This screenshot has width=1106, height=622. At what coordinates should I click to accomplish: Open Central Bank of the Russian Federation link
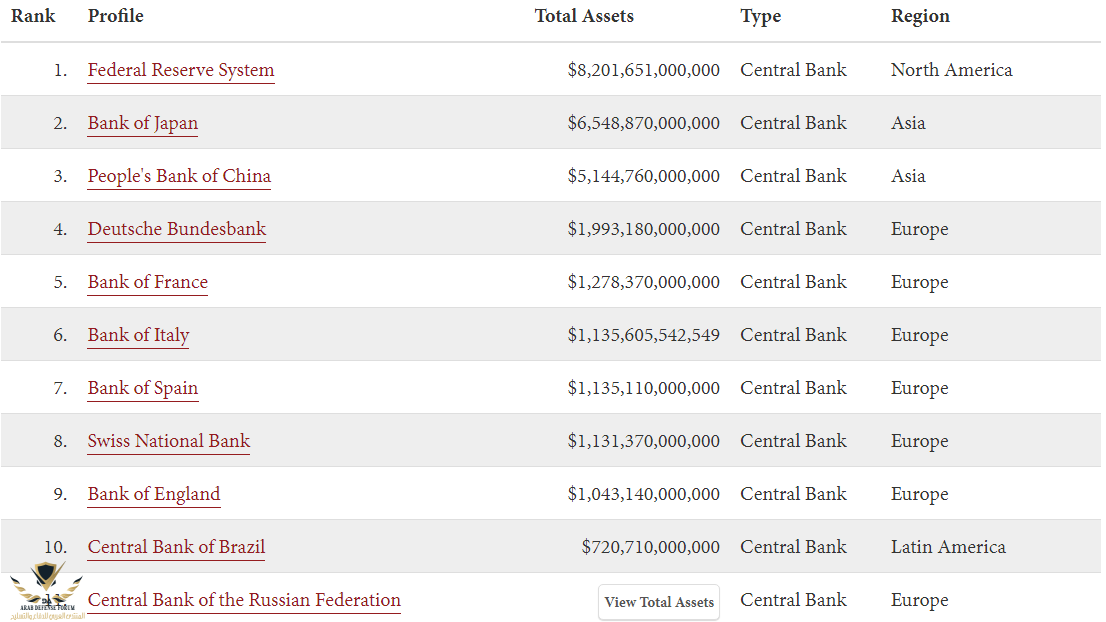click(x=244, y=600)
